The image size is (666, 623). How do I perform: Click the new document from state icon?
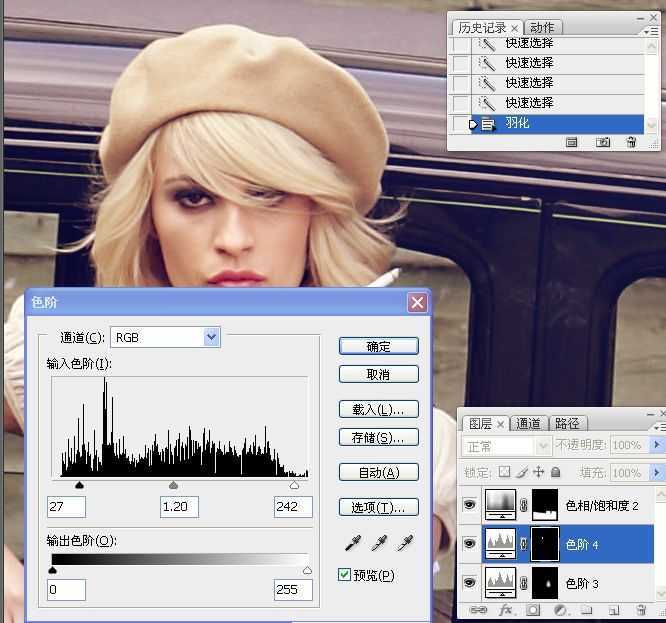572,142
